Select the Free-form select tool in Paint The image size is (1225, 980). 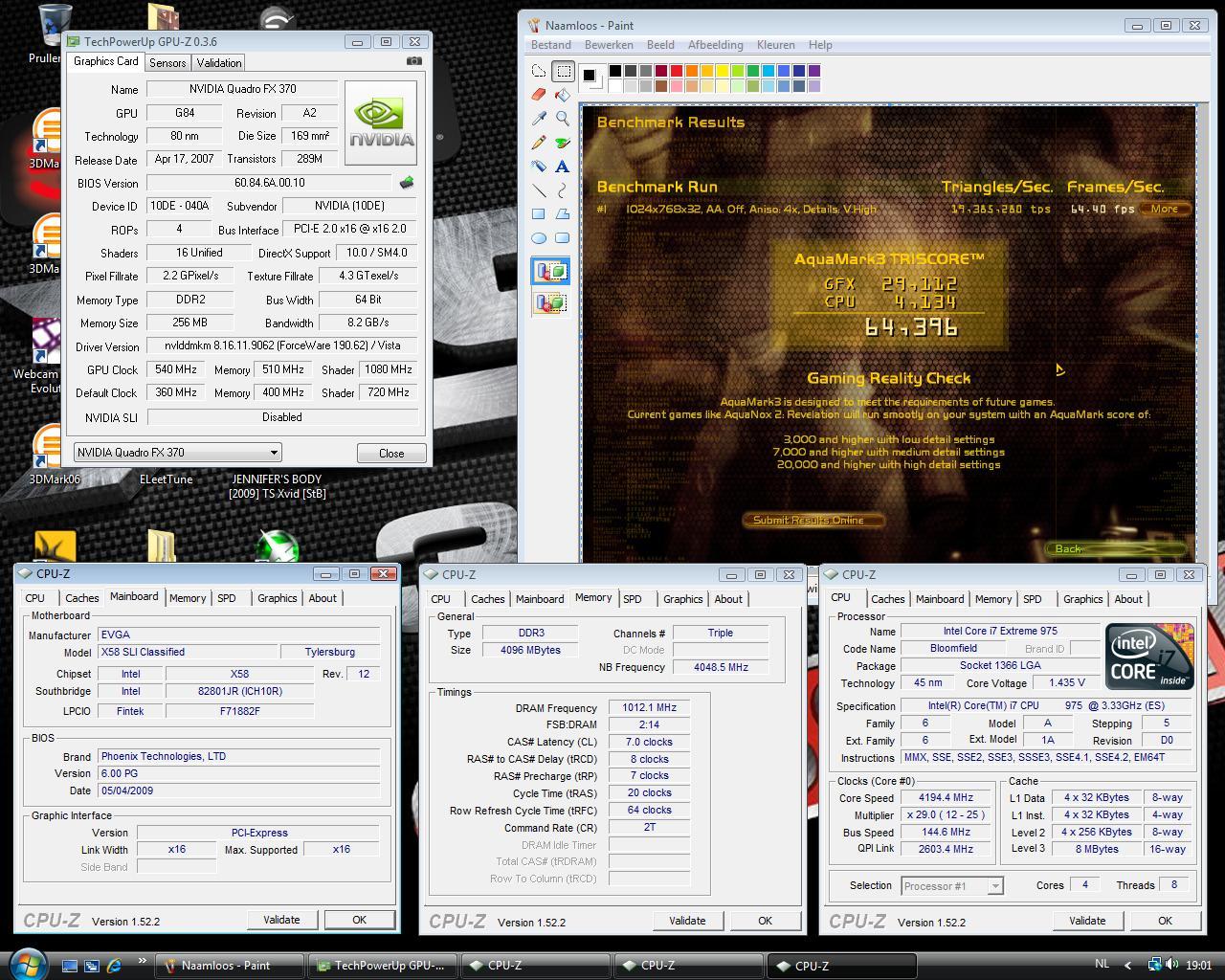tap(539, 72)
